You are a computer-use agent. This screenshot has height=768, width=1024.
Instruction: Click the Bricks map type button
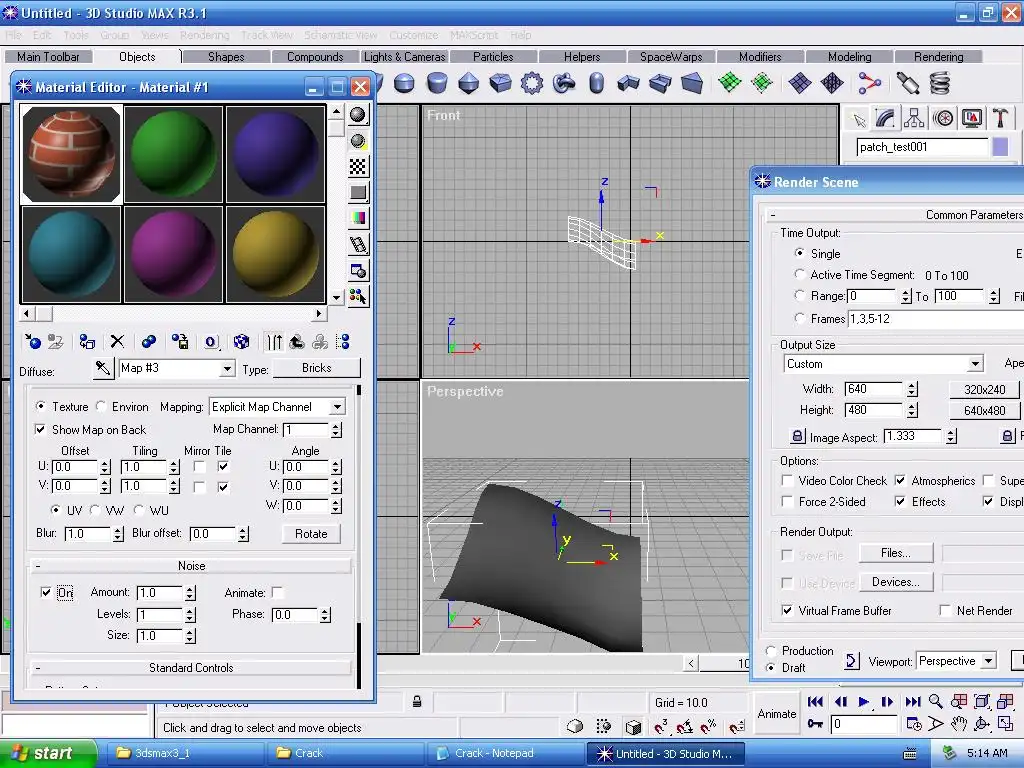pos(317,368)
